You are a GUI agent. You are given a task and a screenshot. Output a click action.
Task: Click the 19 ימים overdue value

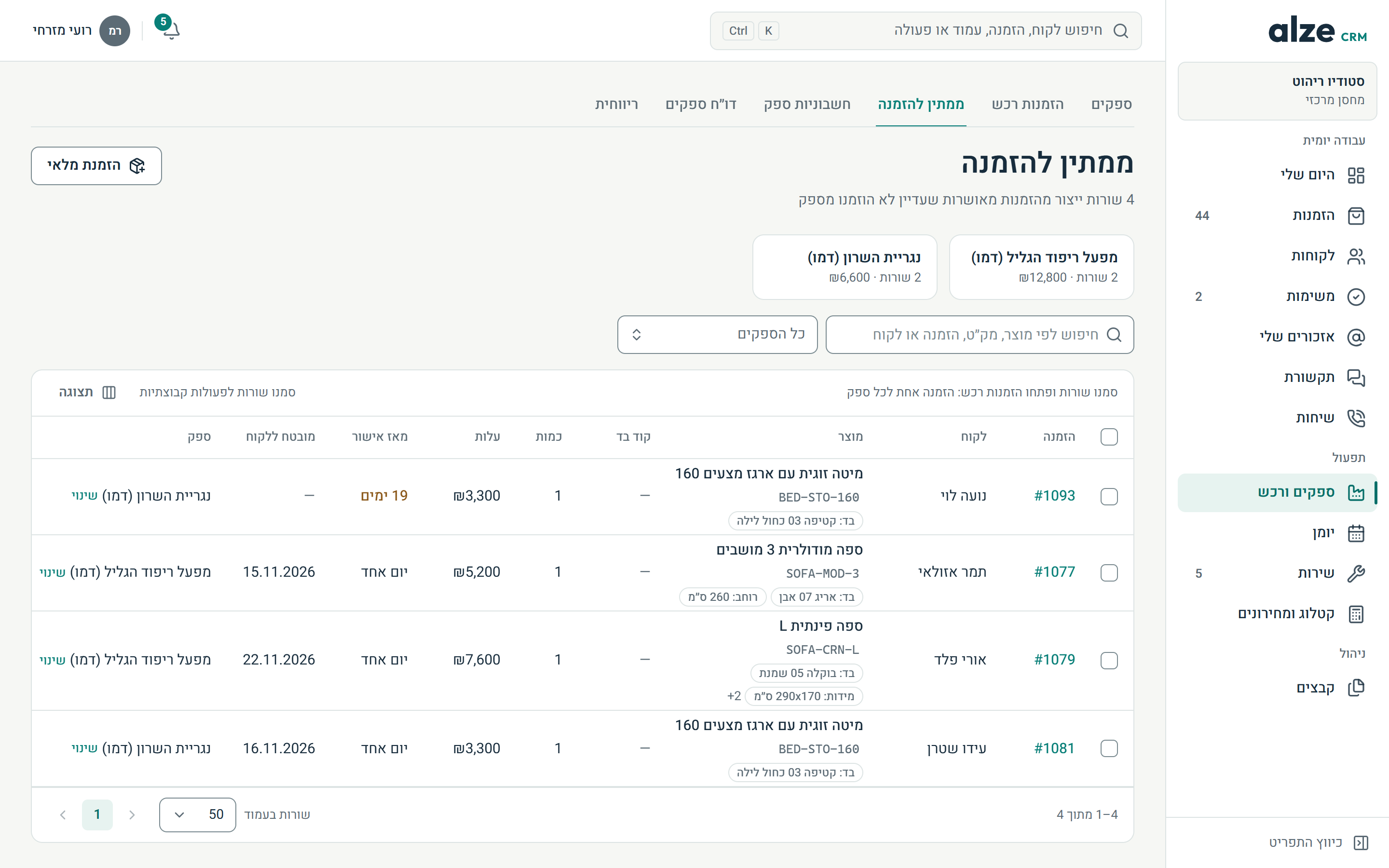384,496
